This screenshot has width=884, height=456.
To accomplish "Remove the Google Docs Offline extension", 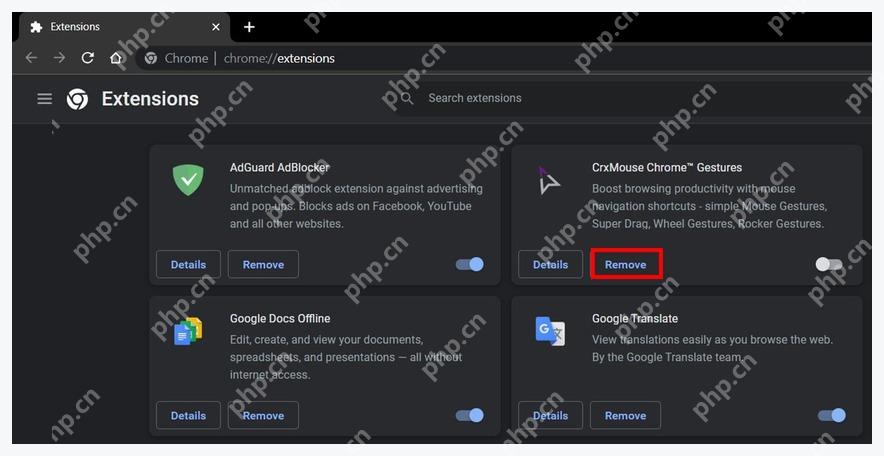I will [263, 415].
